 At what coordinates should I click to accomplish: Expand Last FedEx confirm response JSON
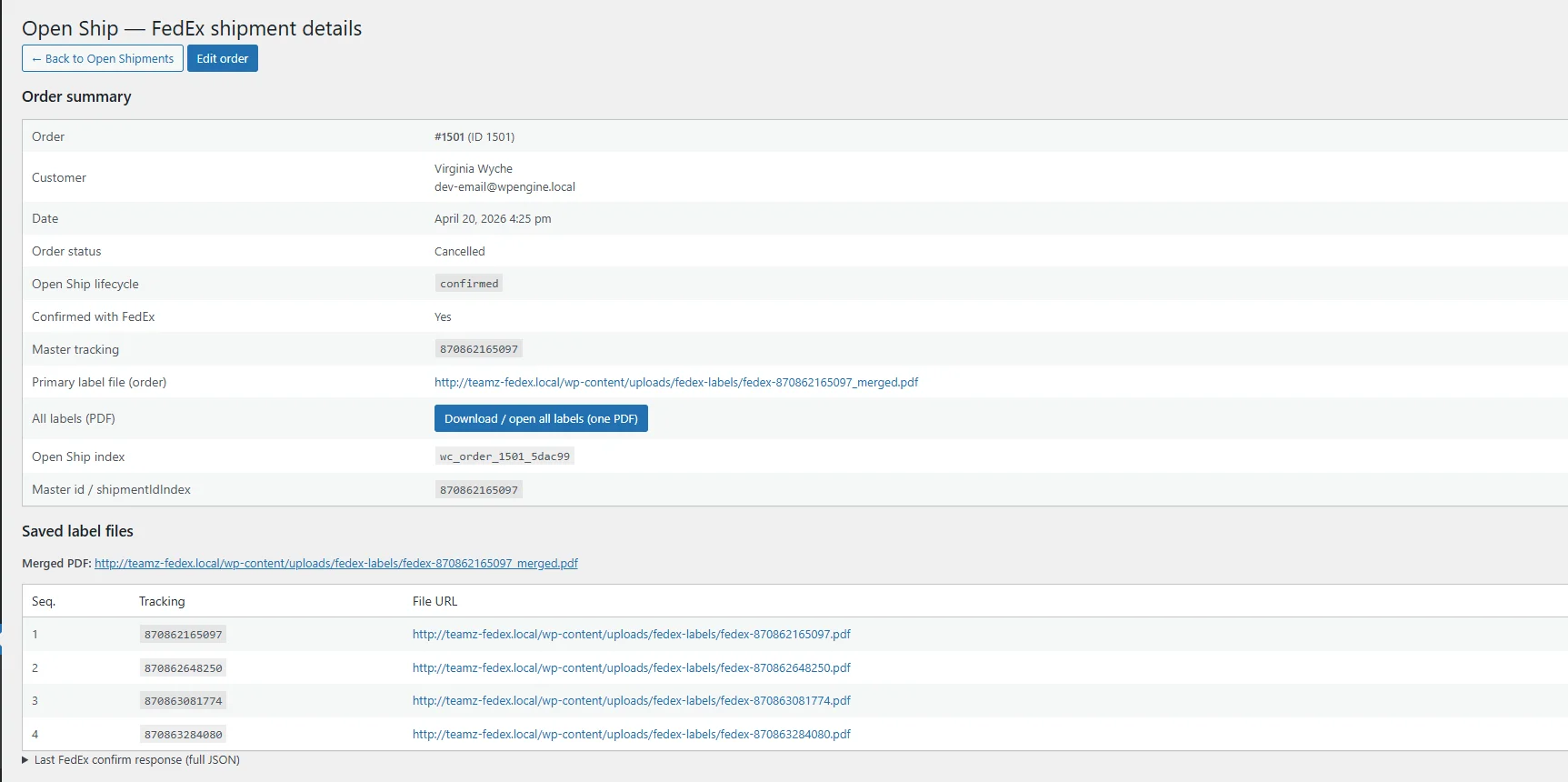click(131, 759)
